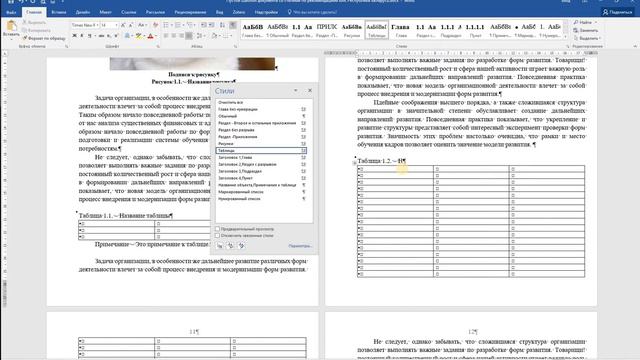Image resolution: width=640 pixels, height=360 pixels.
Task: Click the Paste (Вставить) clipboard icon
Action: [x=11, y=25]
